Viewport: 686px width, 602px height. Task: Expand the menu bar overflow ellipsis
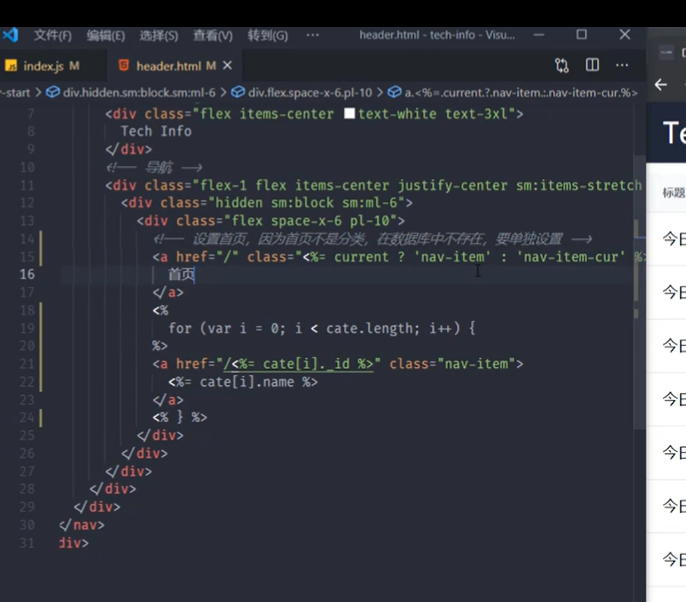tap(312, 35)
